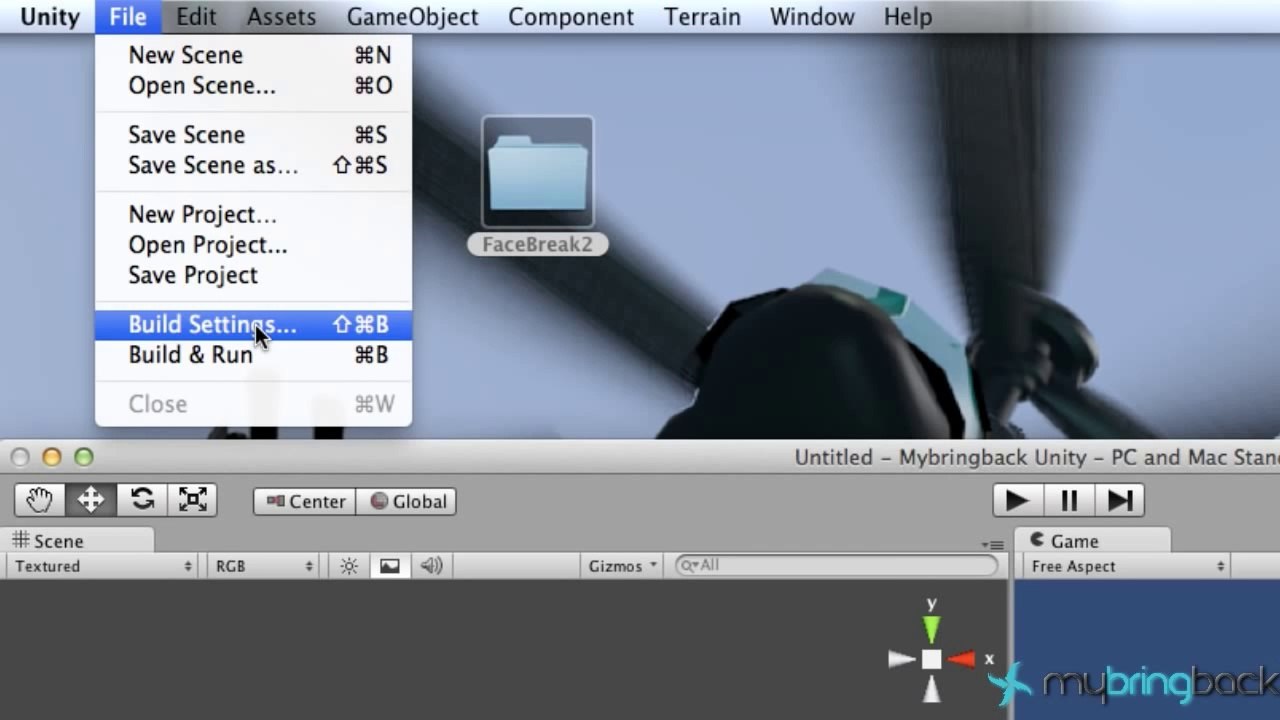1280x720 pixels.
Task: Open the Component menu
Action: coord(570,17)
